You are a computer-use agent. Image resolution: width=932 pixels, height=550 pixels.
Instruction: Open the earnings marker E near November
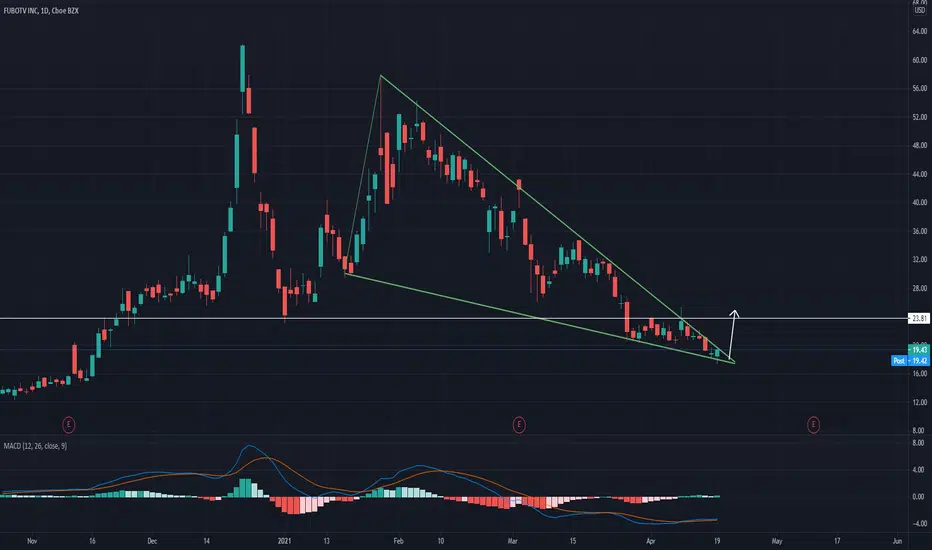(x=69, y=425)
